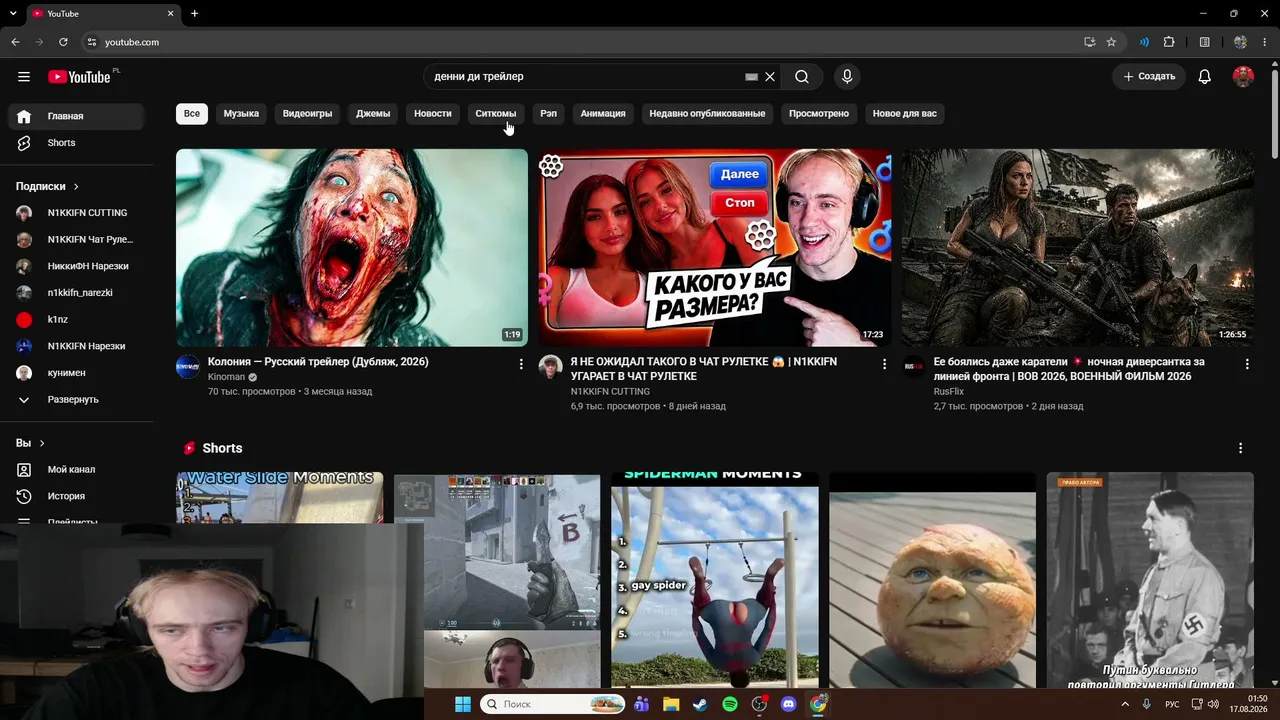The height and width of the screenshot is (720, 1280).
Task: Open Мой канал in the sidebar
Action: [76, 470]
